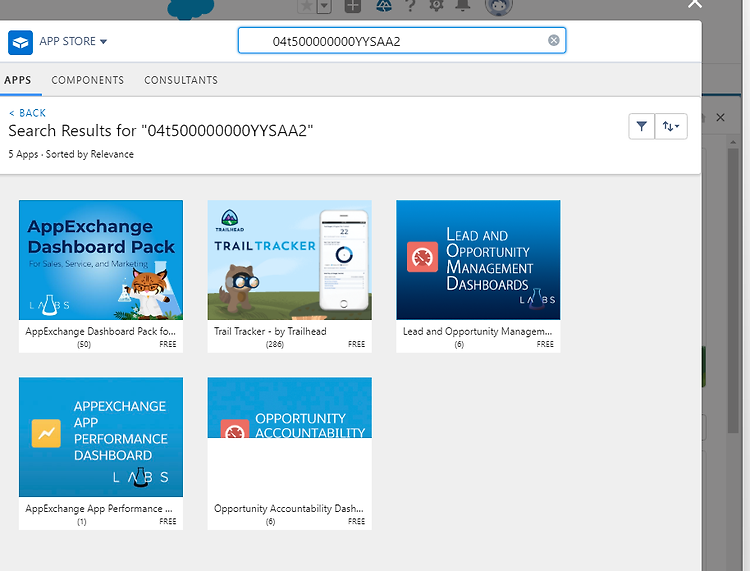Viewport: 750px width, 571px height.
Task: Open AppExchange Dashboard Pack thumbnail
Action: coord(101,260)
